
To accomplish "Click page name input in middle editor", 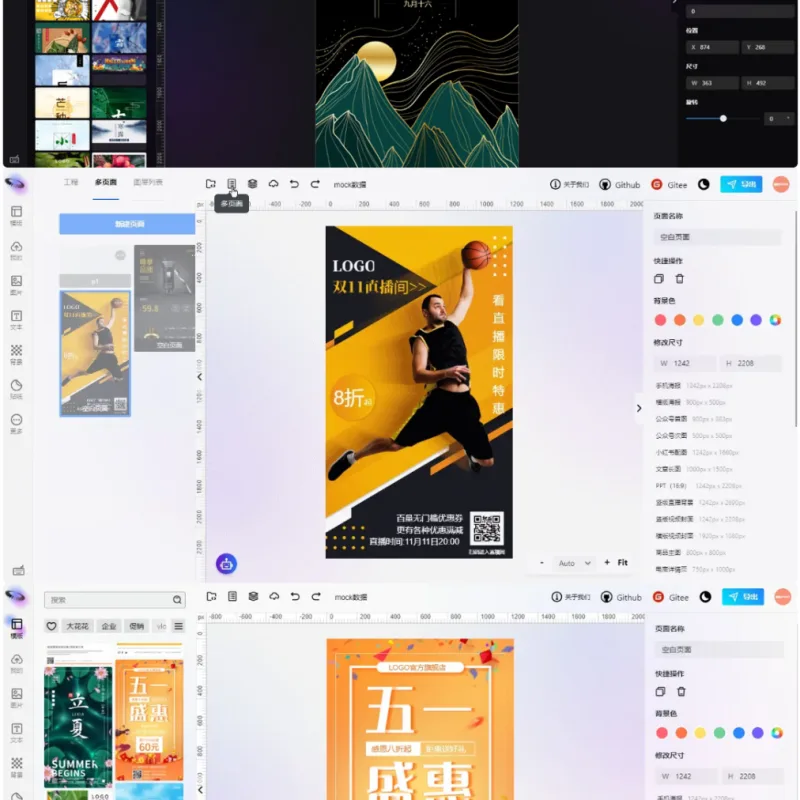I will pos(717,237).
